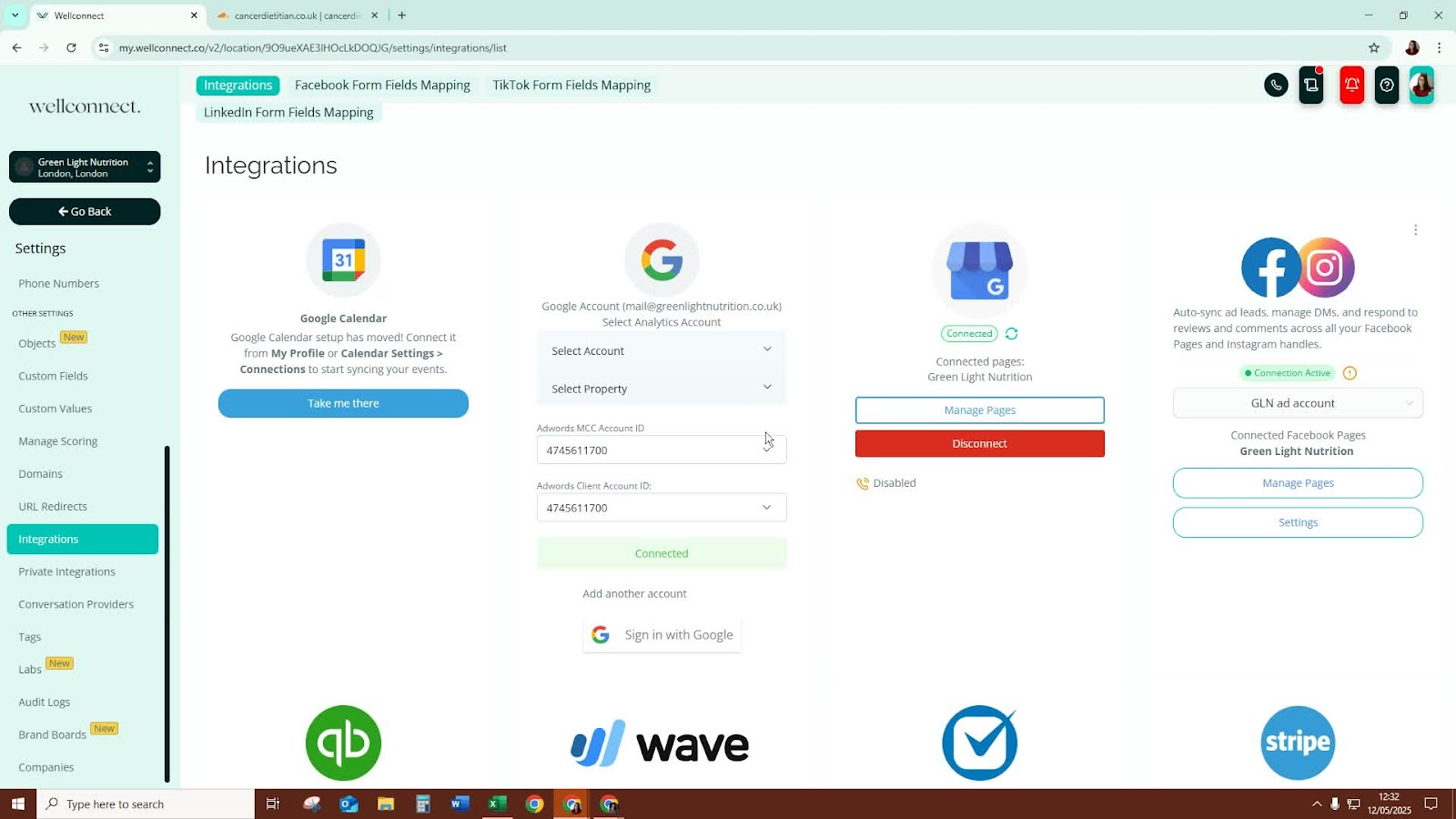Click the QuickBooks logo
The width and height of the screenshot is (1456, 819).
click(343, 743)
